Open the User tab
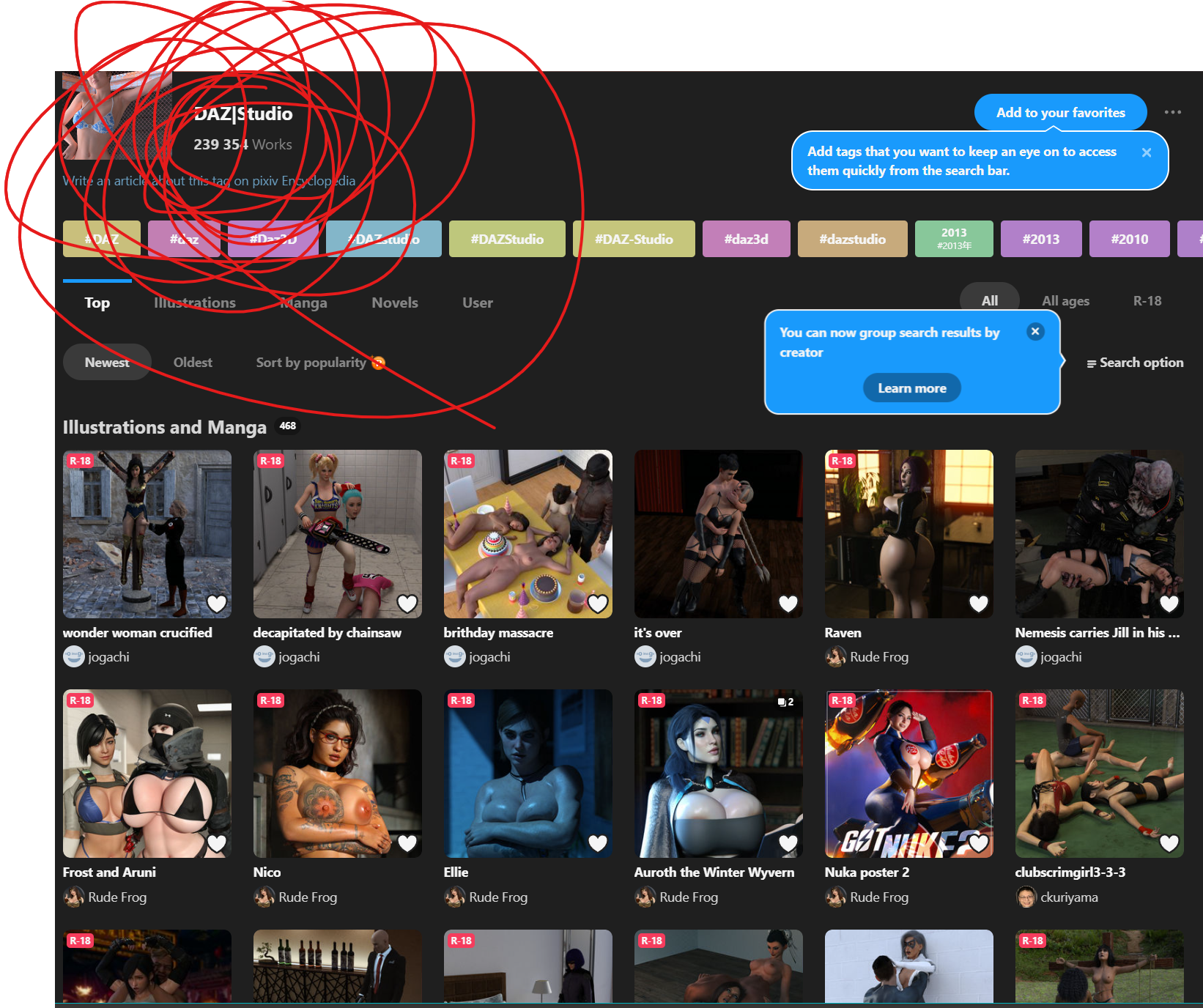 (478, 302)
